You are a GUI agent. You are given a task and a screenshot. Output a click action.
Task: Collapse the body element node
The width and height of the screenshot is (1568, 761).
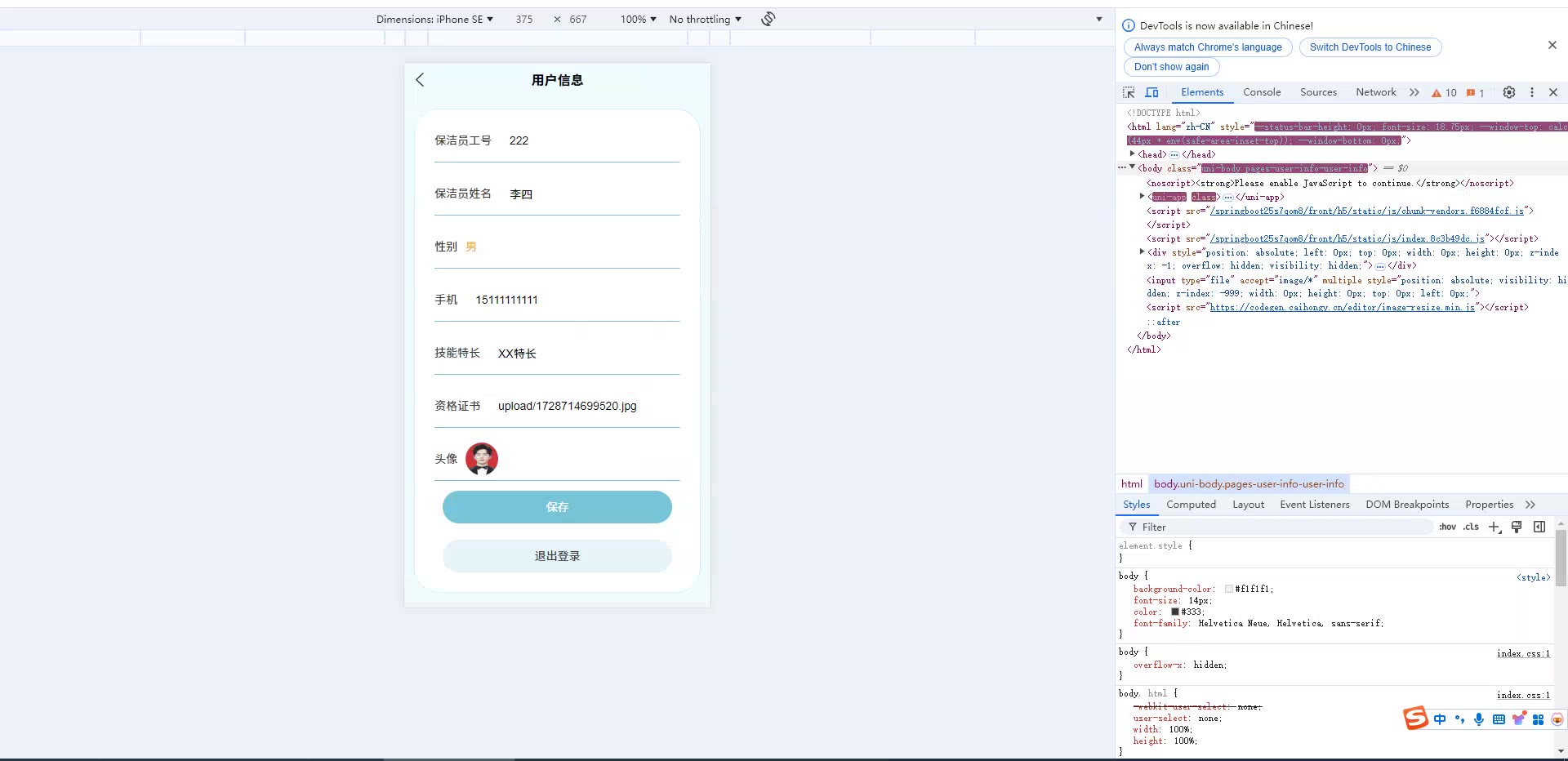[1132, 167]
